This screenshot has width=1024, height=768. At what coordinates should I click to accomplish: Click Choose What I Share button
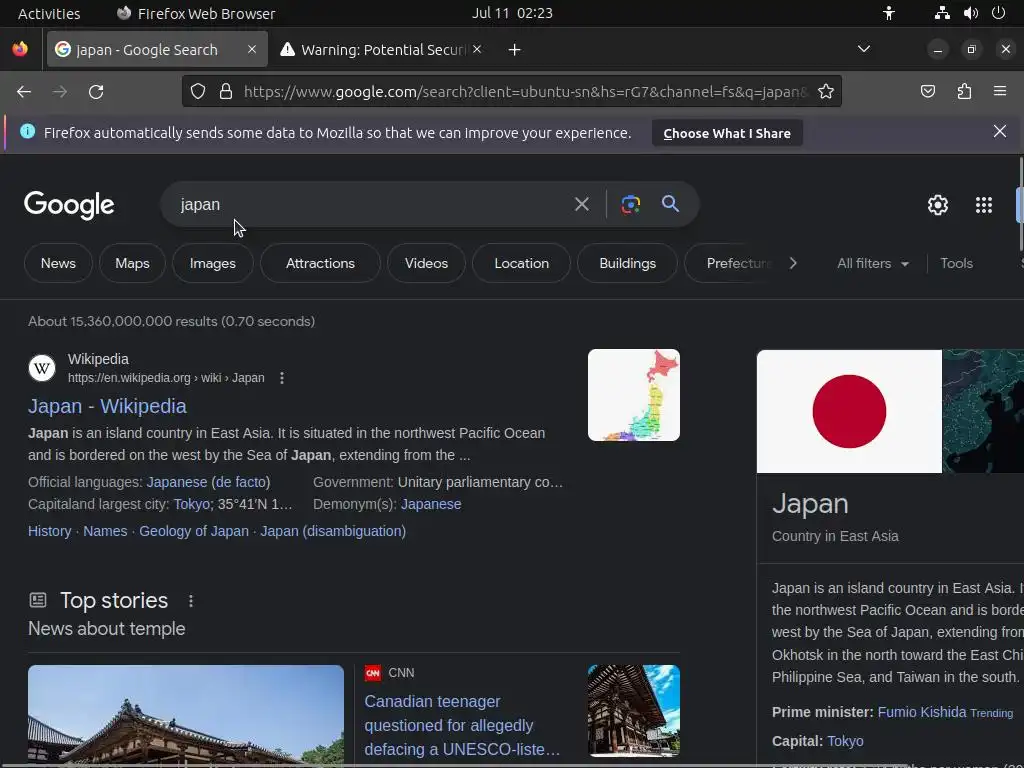click(727, 133)
